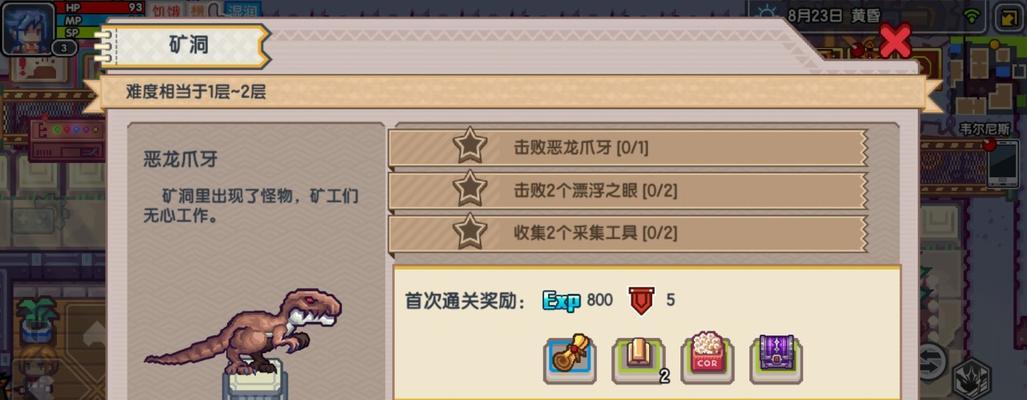
Task: Open the player avatar portrait
Action: coord(28,27)
